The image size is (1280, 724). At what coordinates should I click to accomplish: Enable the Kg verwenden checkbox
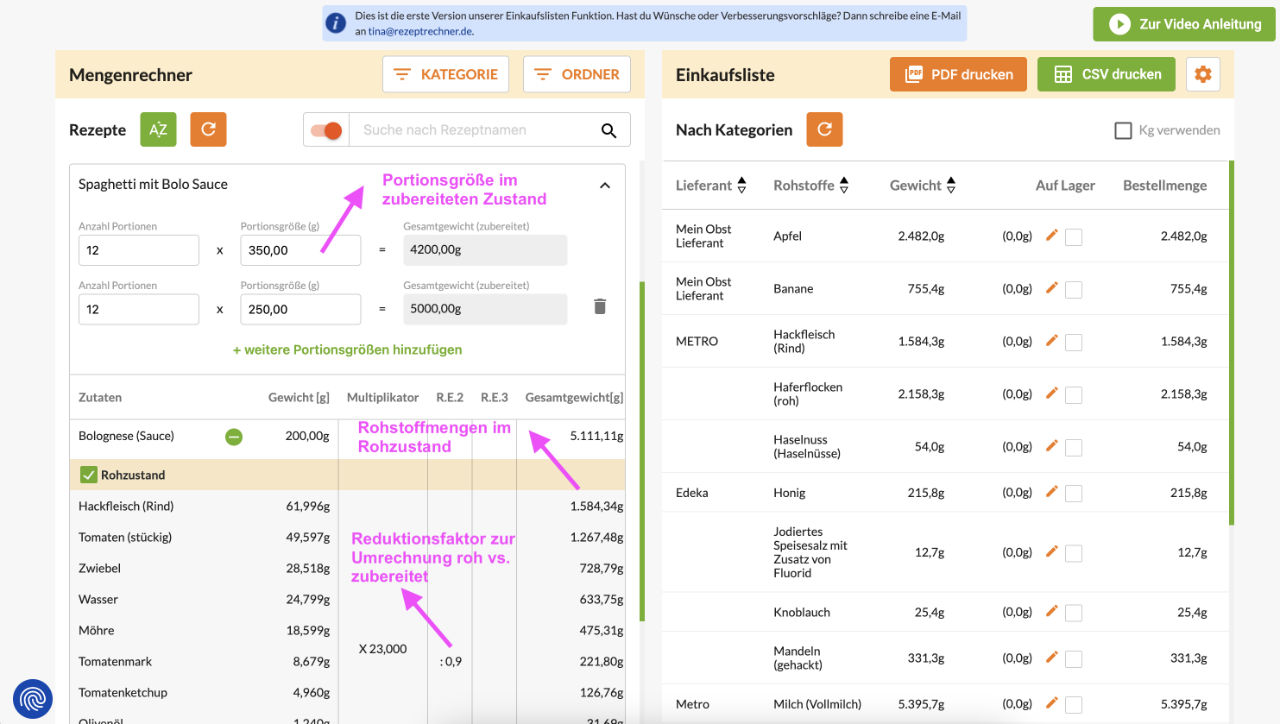pos(1123,130)
